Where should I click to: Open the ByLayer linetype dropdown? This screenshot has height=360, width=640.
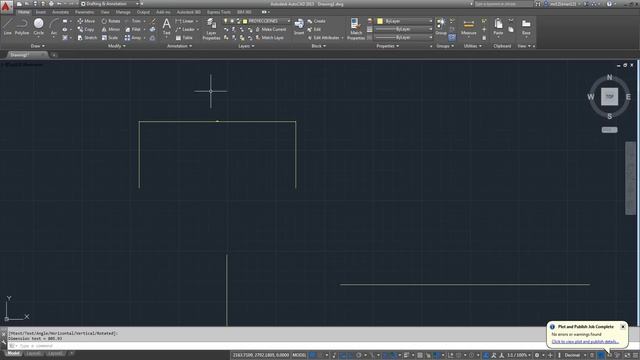(x=430, y=37)
